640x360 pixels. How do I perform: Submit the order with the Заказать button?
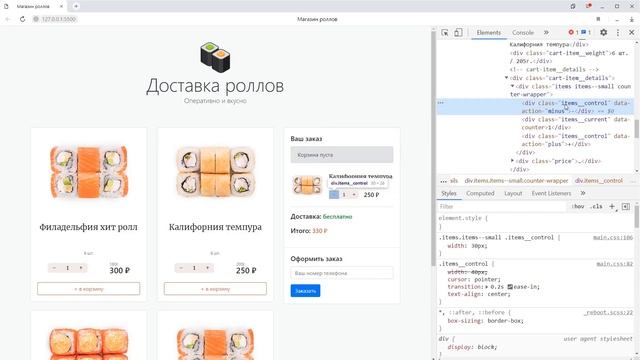click(305, 291)
